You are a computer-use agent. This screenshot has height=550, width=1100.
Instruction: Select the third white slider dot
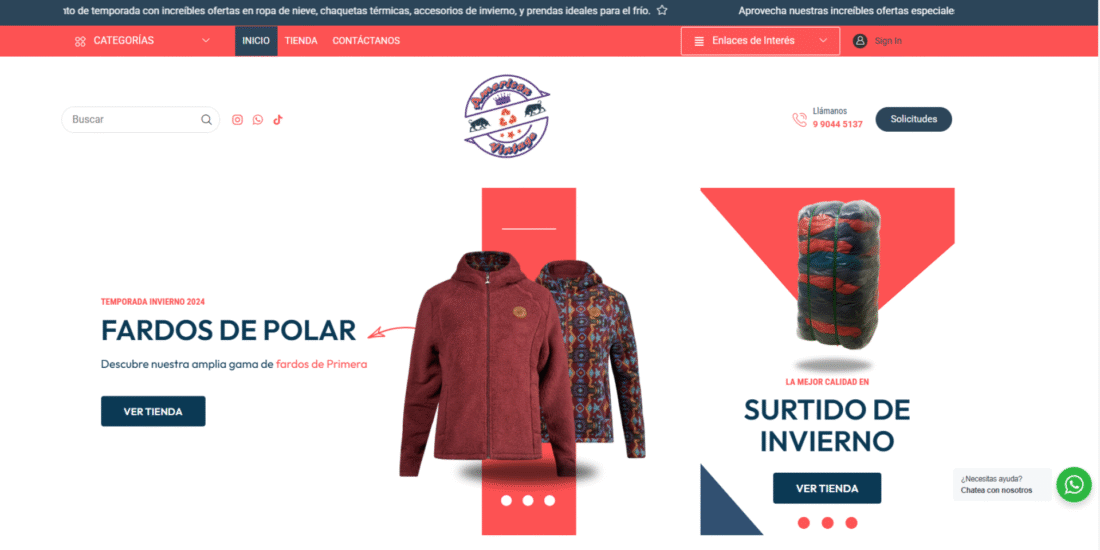(x=549, y=500)
